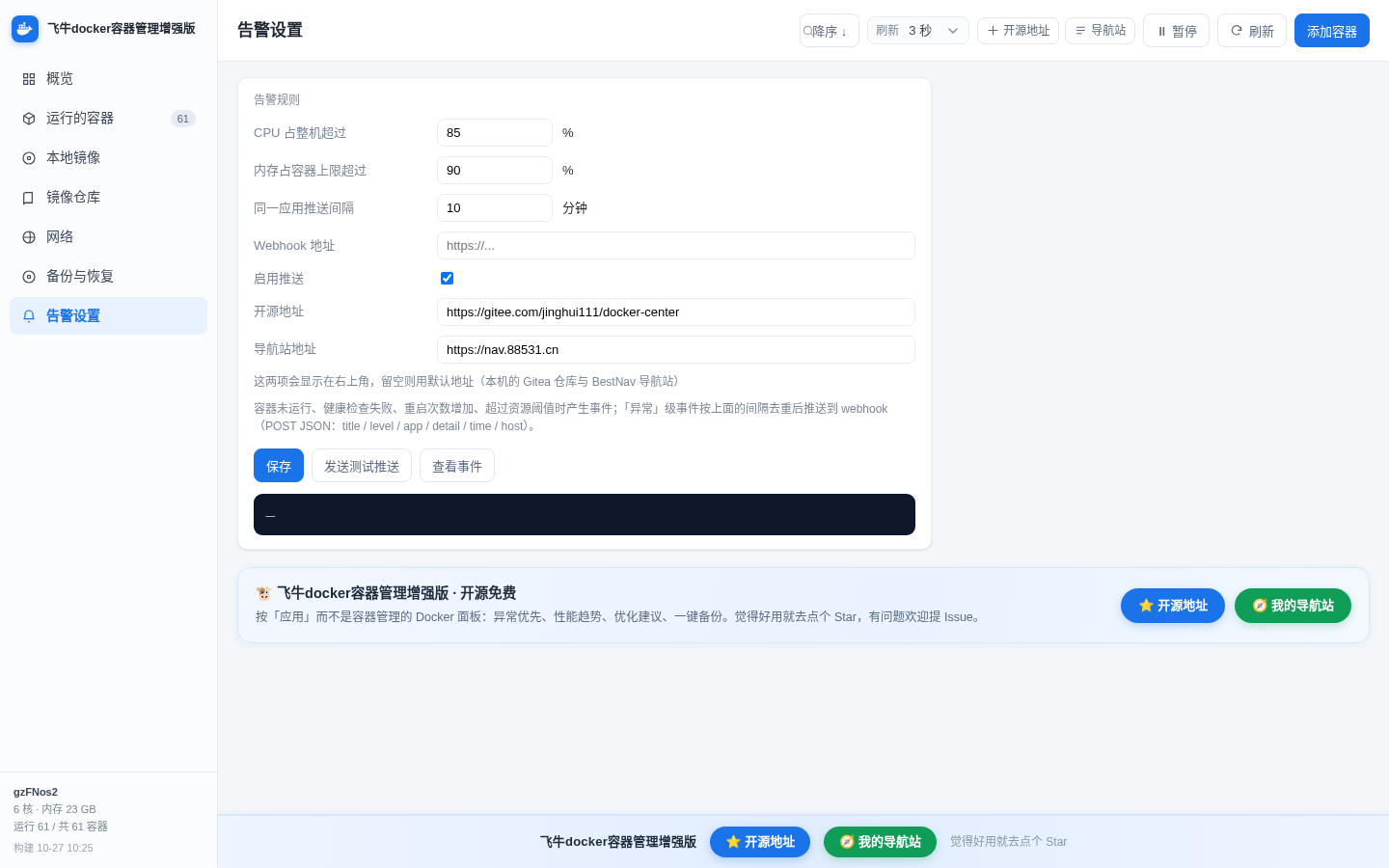
Task: Click the pause icon in header
Action: pos(1161,32)
